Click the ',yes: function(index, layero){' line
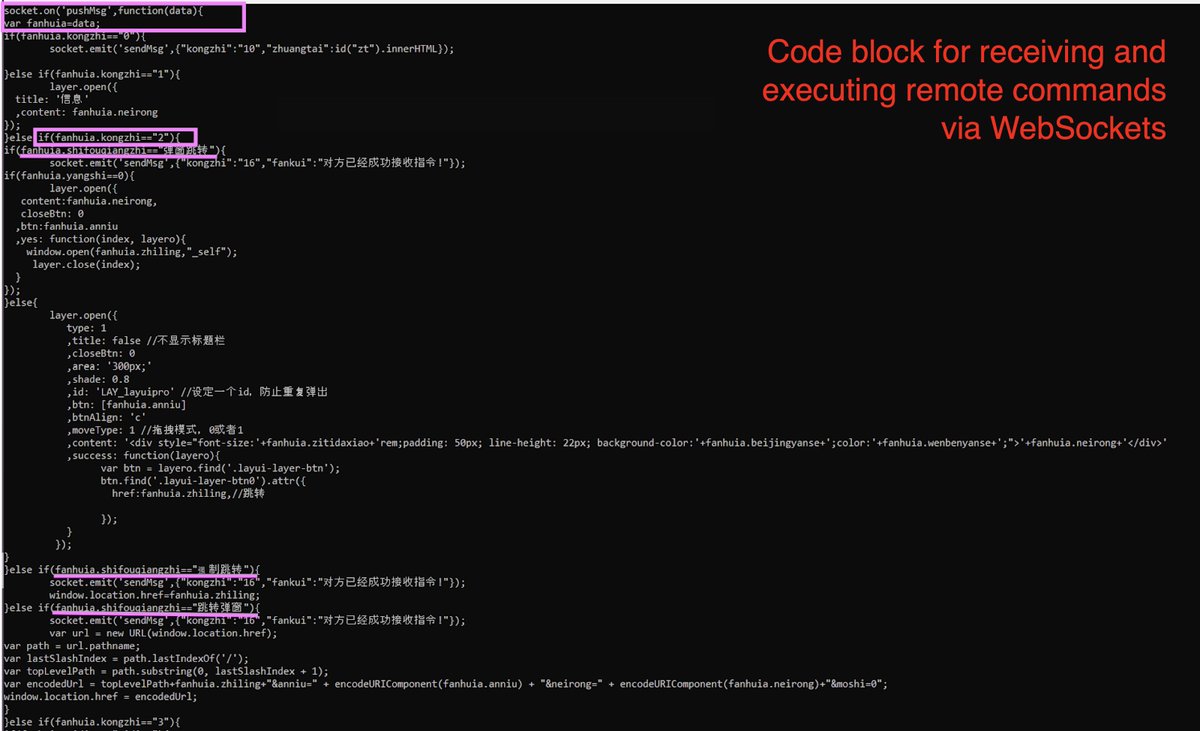 tap(101, 239)
